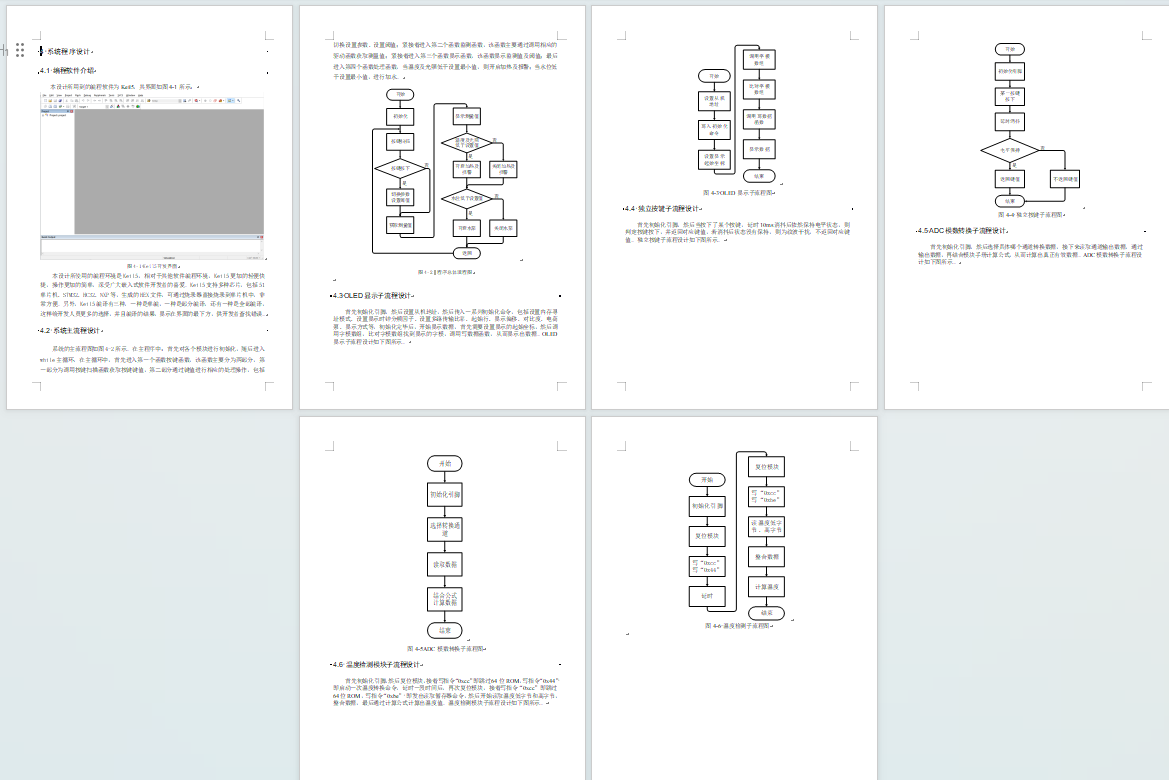Screen dimensions: 1169x780
Task: Click '计算温度' box in temperature flowchart
Action: coord(766,587)
